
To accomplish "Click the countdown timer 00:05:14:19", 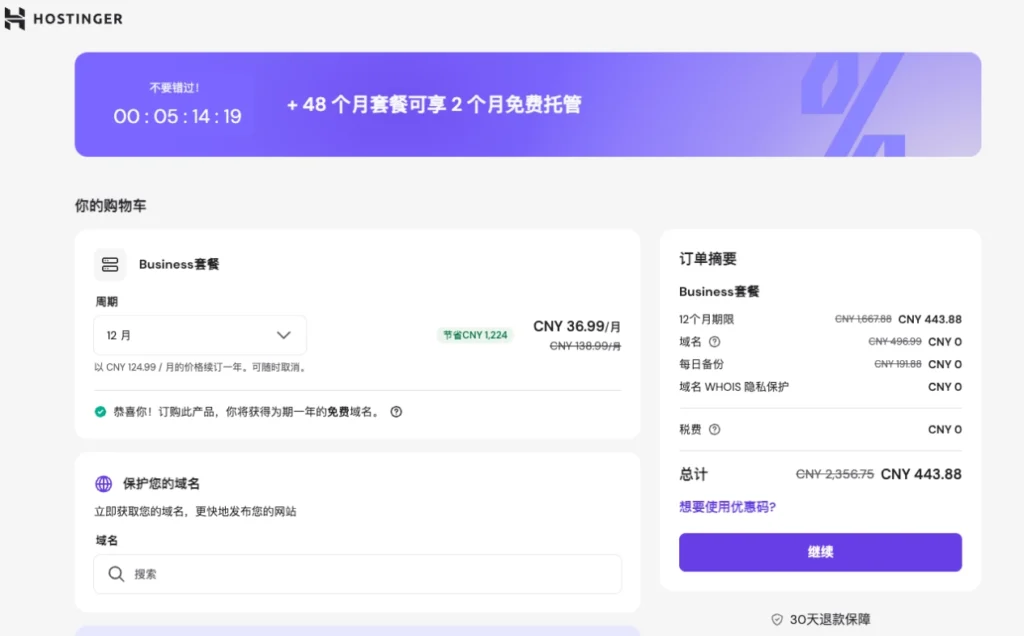I will (177, 116).
